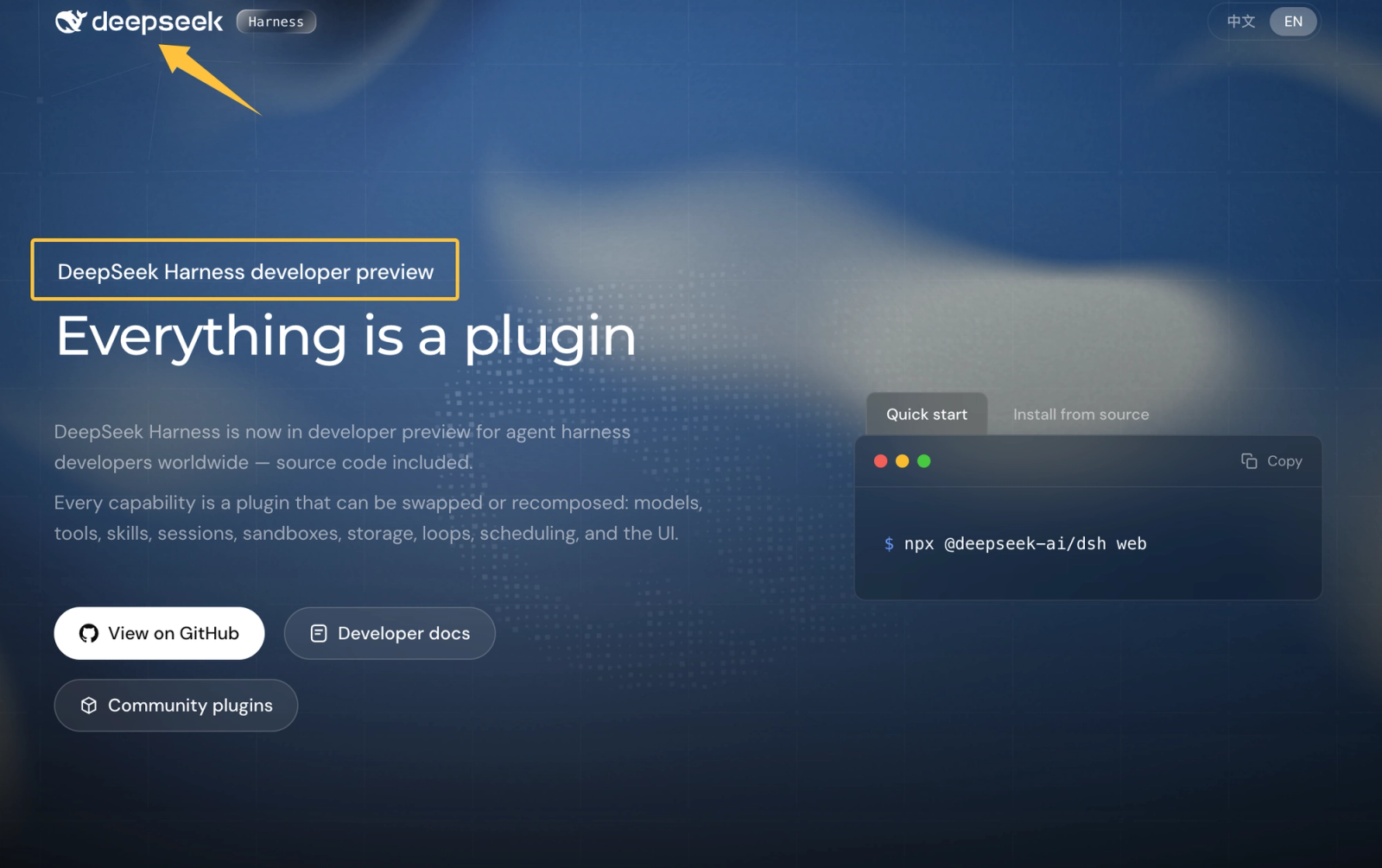Viewport: 1382px width, 868px height.
Task: Click the copy clipboard icon
Action: tap(1249, 461)
